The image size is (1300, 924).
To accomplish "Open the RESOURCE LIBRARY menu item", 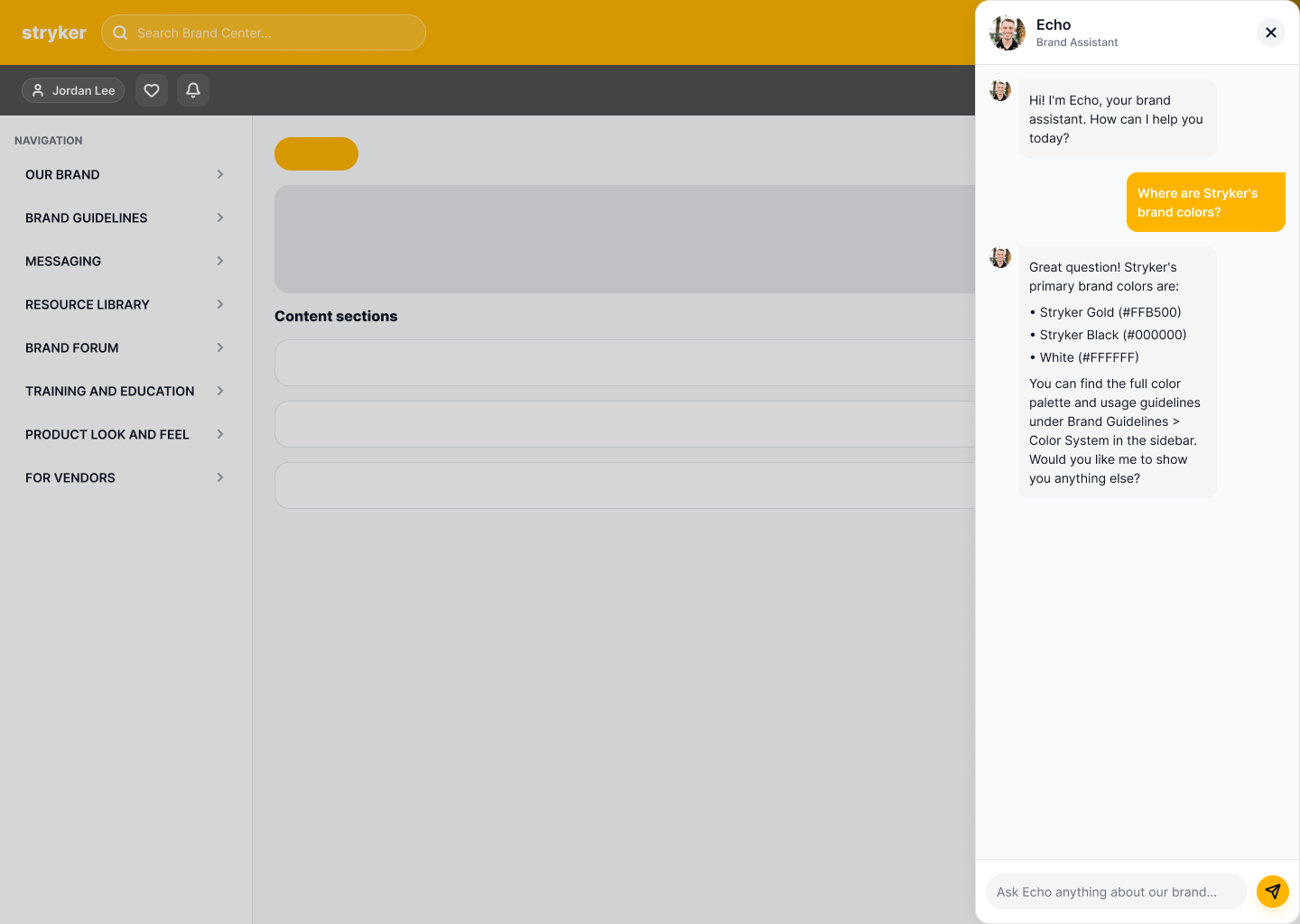I will point(125,304).
